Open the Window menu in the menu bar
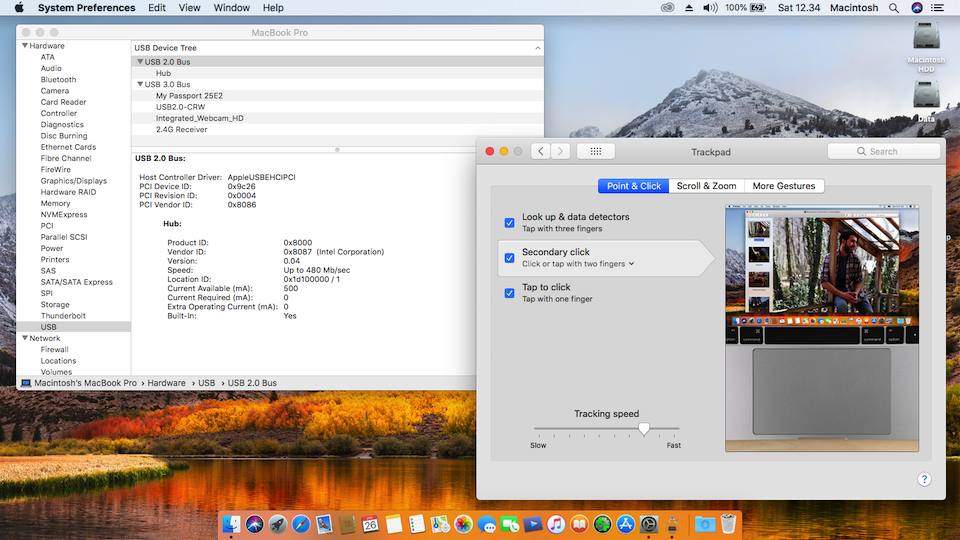The width and height of the screenshot is (960, 540). pyautogui.click(x=232, y=8)
